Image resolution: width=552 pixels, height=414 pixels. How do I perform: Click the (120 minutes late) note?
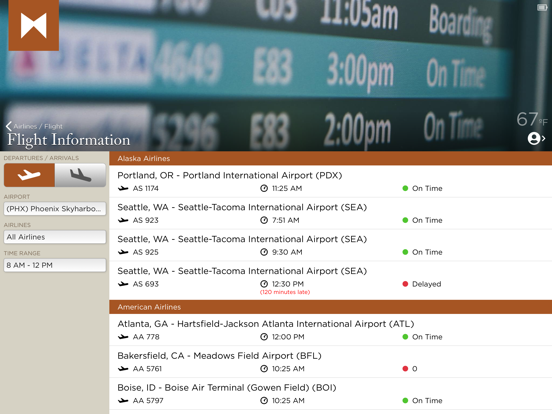point(285,292)
